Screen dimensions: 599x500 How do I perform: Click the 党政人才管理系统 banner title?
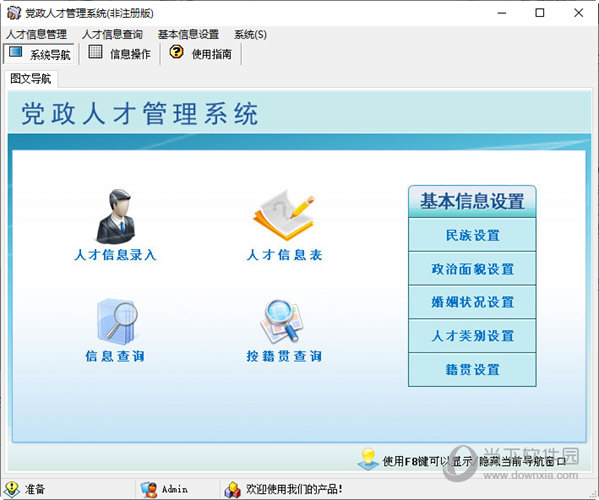[140, 113]
